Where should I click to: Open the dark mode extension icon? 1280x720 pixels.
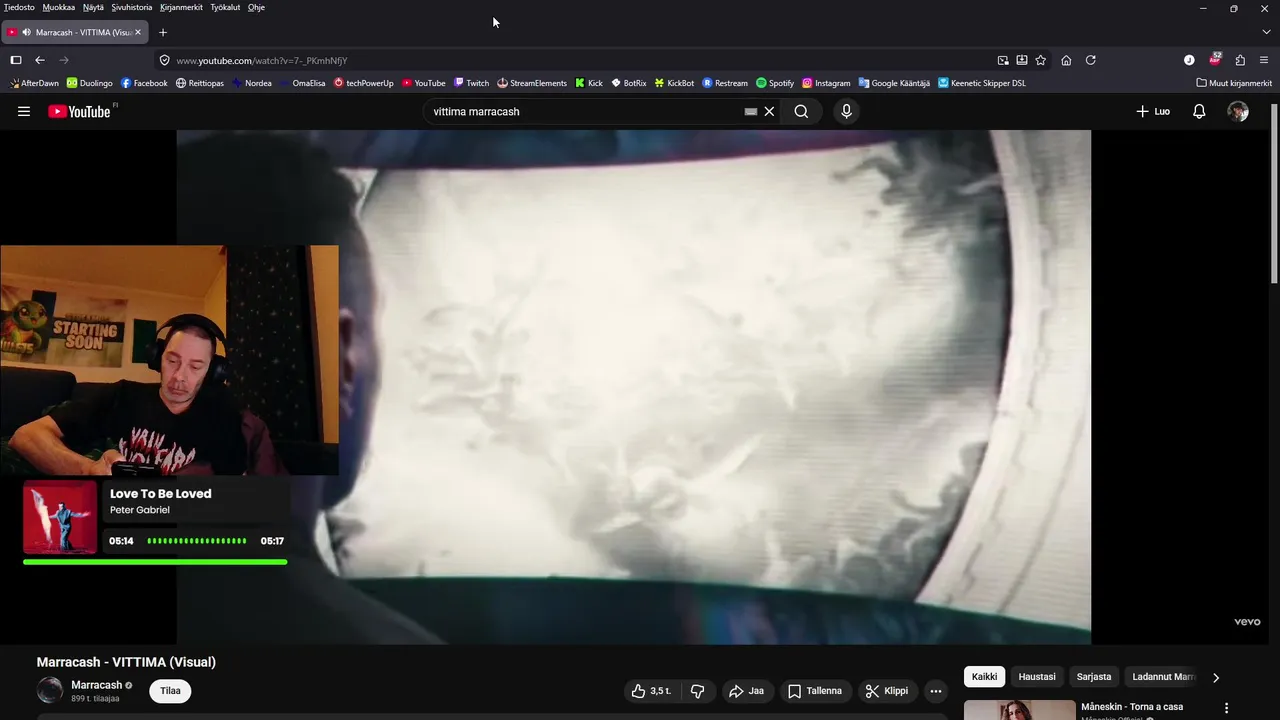[x=1189, y=60]
